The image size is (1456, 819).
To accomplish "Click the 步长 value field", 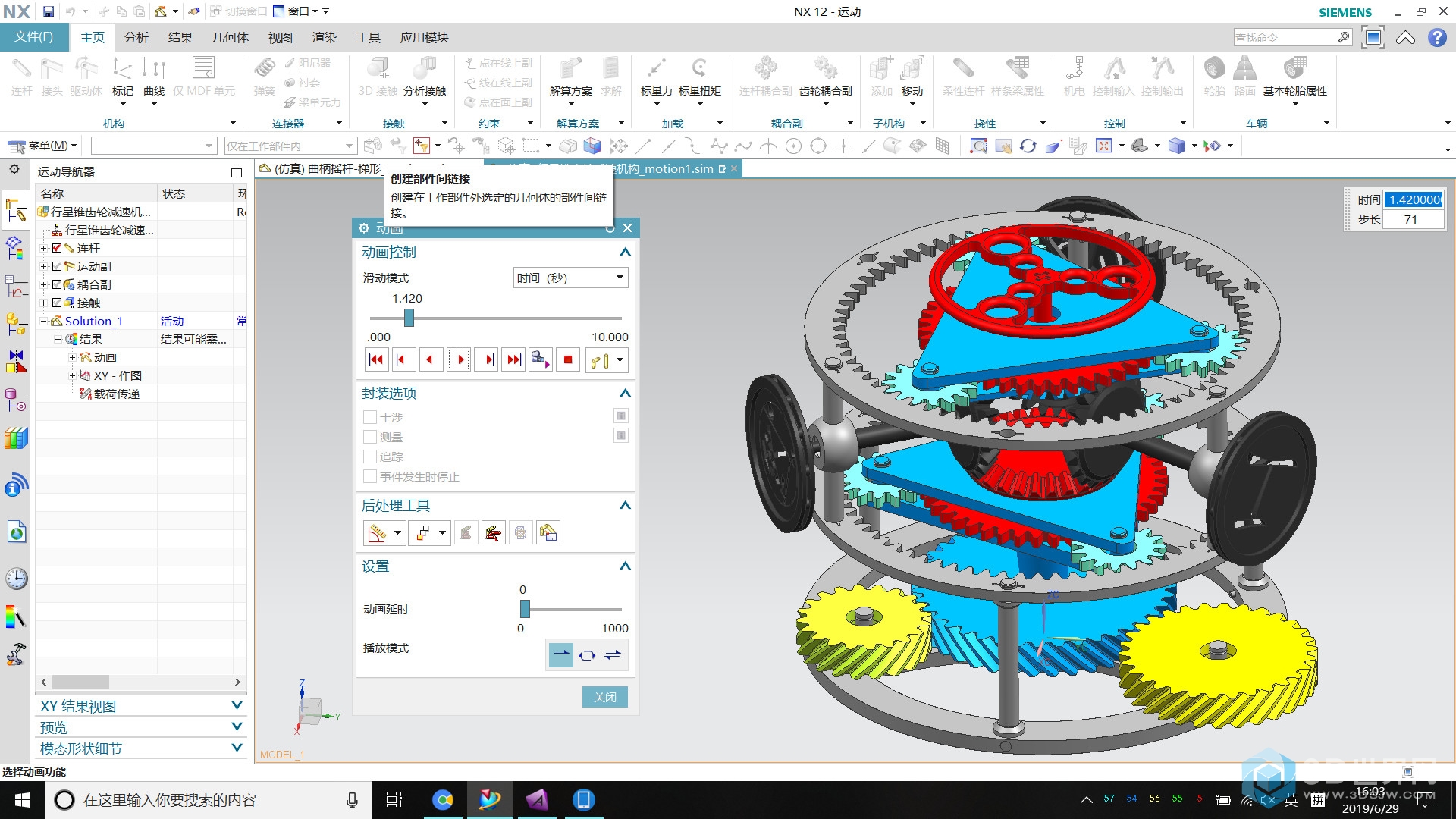I will 1414,220.
